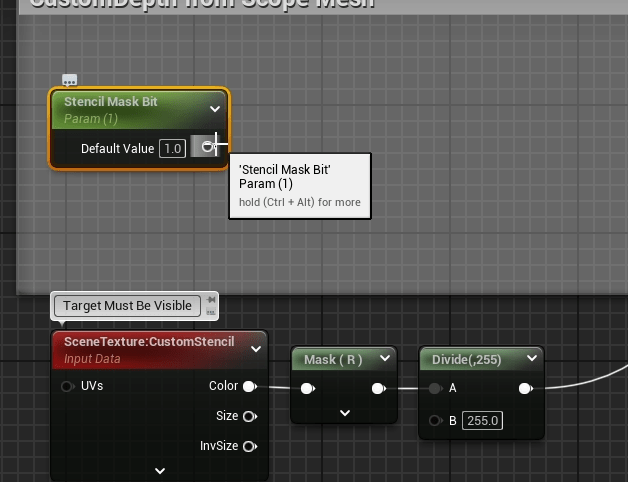The image size is (628, 482).
Task: Open the Divide node's header chevron
Action: click(532, 359)
